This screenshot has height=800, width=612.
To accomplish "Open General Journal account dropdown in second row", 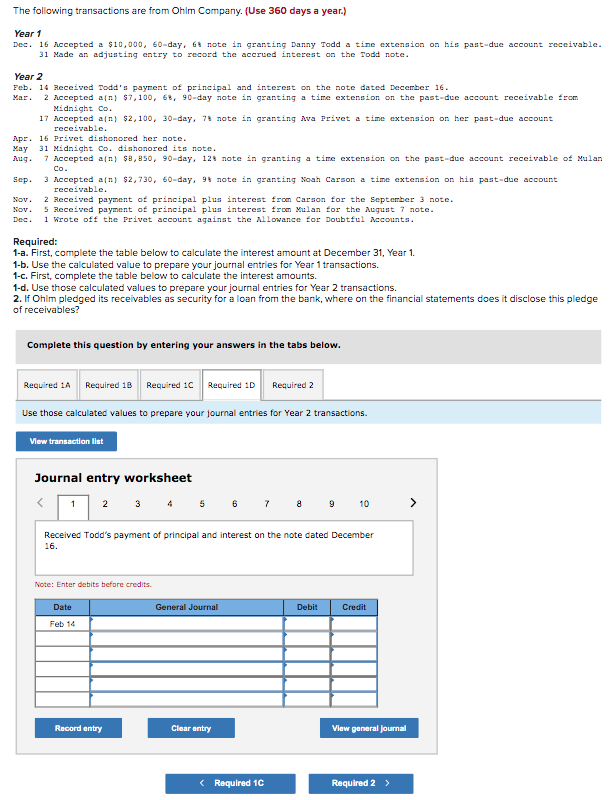I will click(187, 639).
